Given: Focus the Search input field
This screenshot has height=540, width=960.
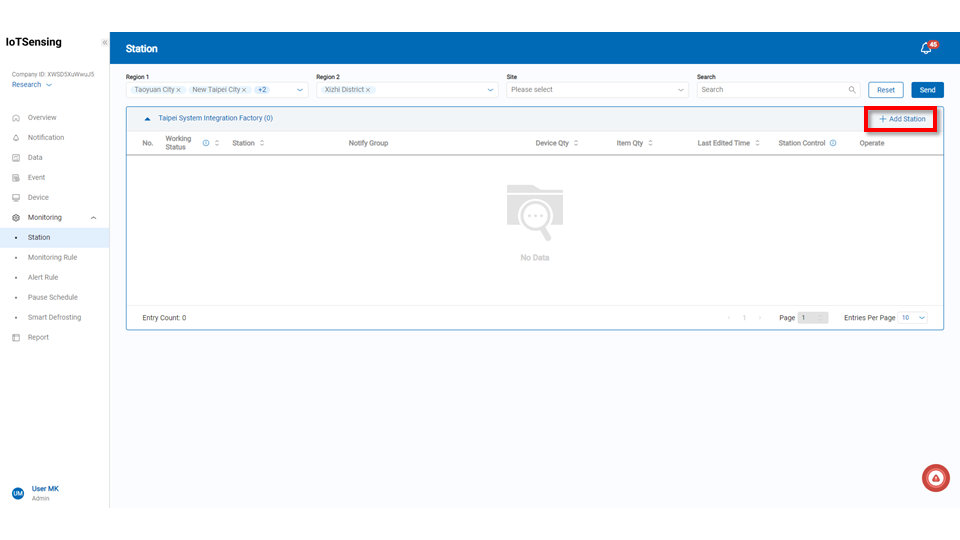Looking at the screenshot, I should coord(772,90).
